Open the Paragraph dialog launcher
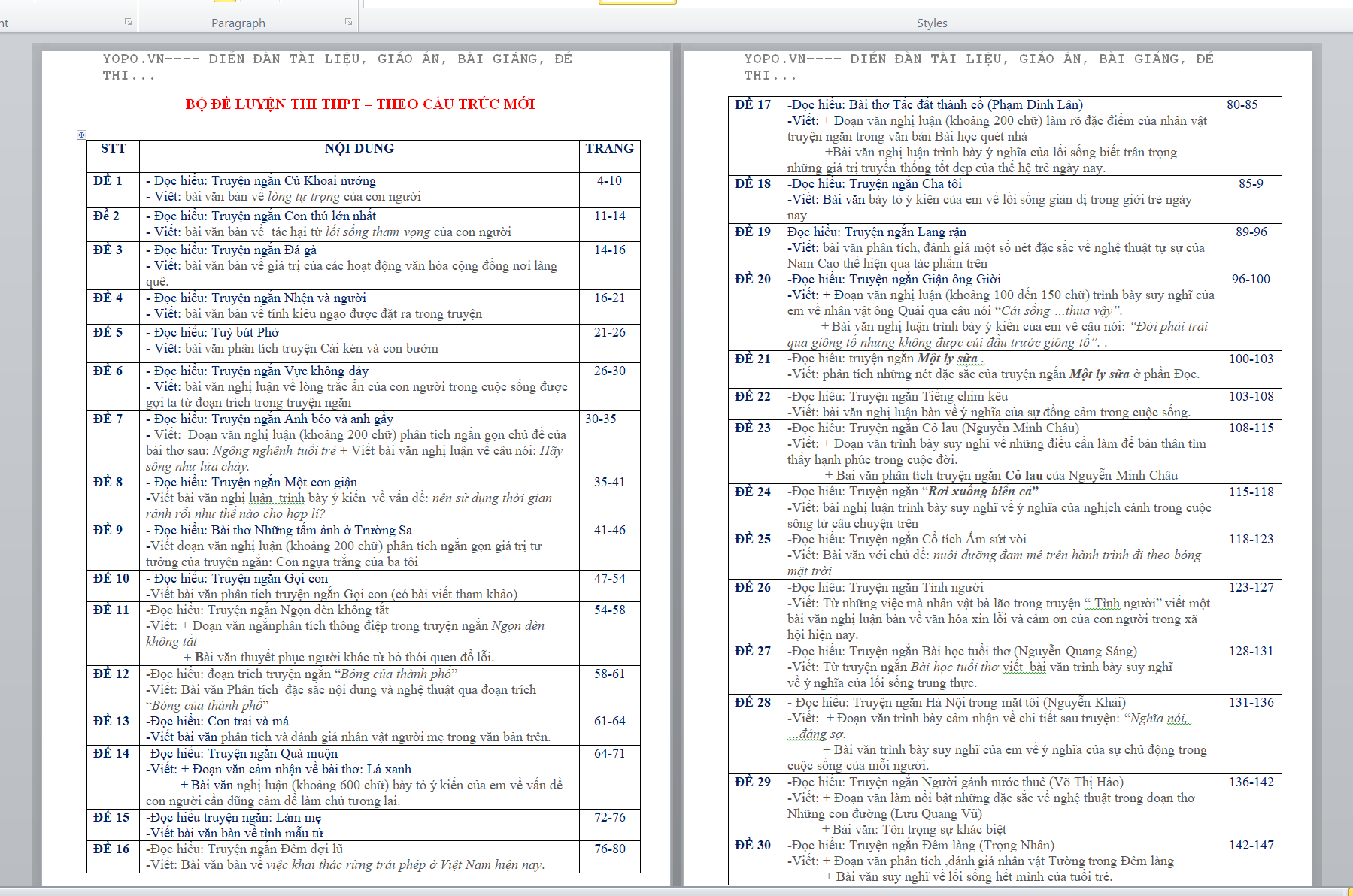Viewport: 1353px width, 896px height. click(x=348, y=22)
